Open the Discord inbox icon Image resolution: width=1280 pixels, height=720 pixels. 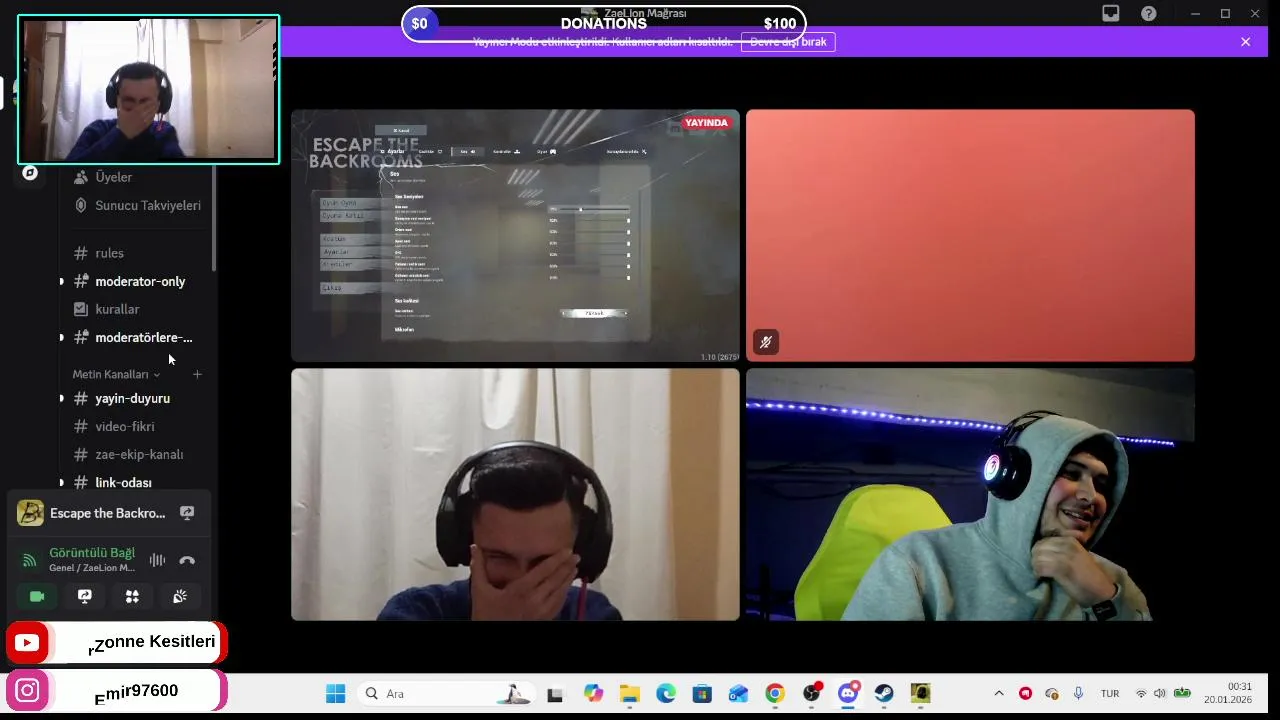pyautogui.click(x=1111, y=13)
